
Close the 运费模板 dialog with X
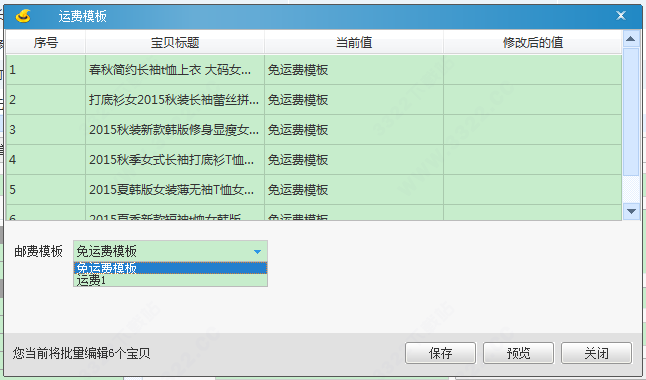tap(621, 16)
